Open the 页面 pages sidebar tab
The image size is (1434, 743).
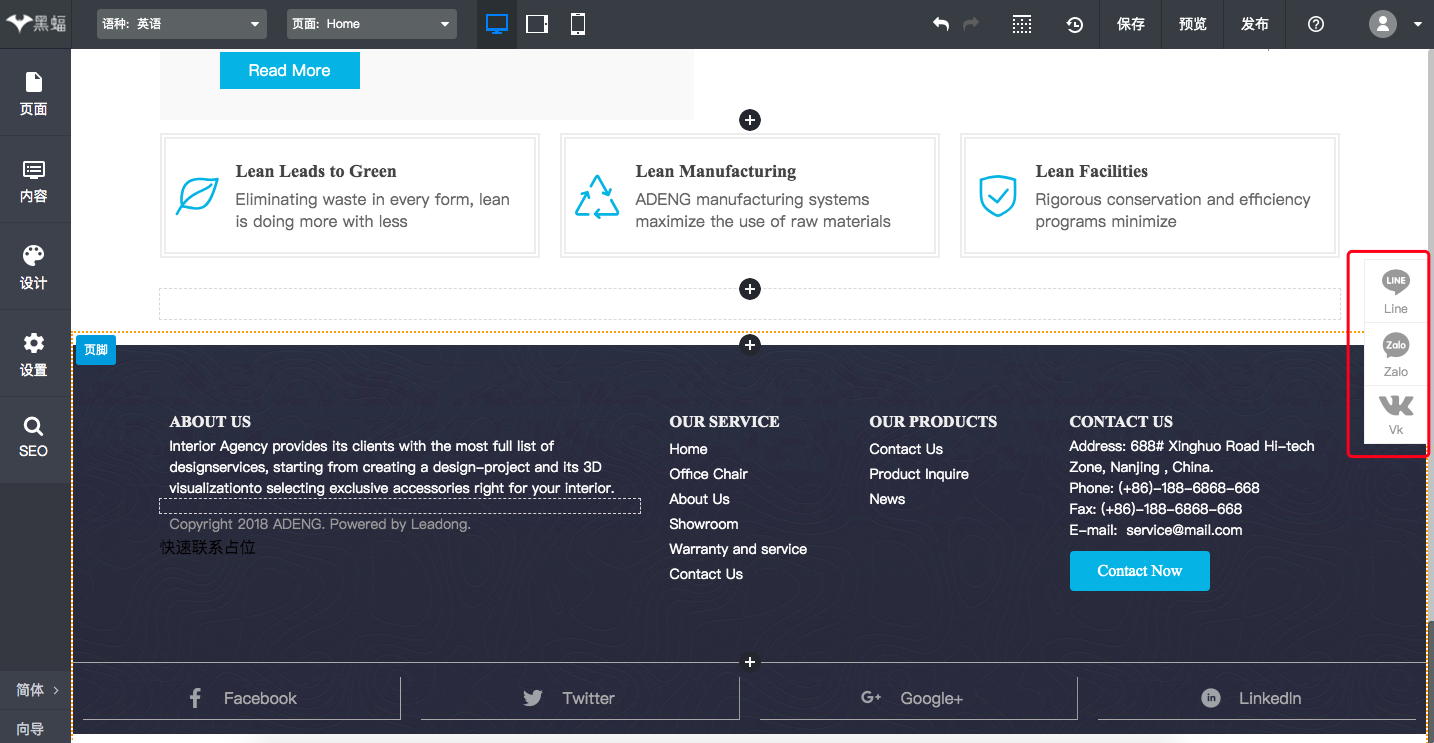tap(34, 93)
